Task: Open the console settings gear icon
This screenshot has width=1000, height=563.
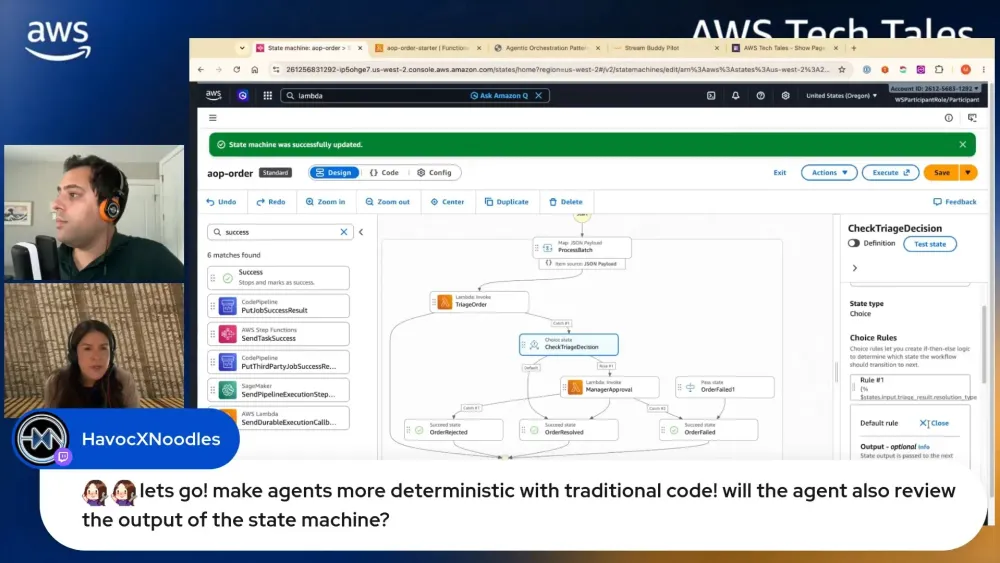Action: click(785, 96)
